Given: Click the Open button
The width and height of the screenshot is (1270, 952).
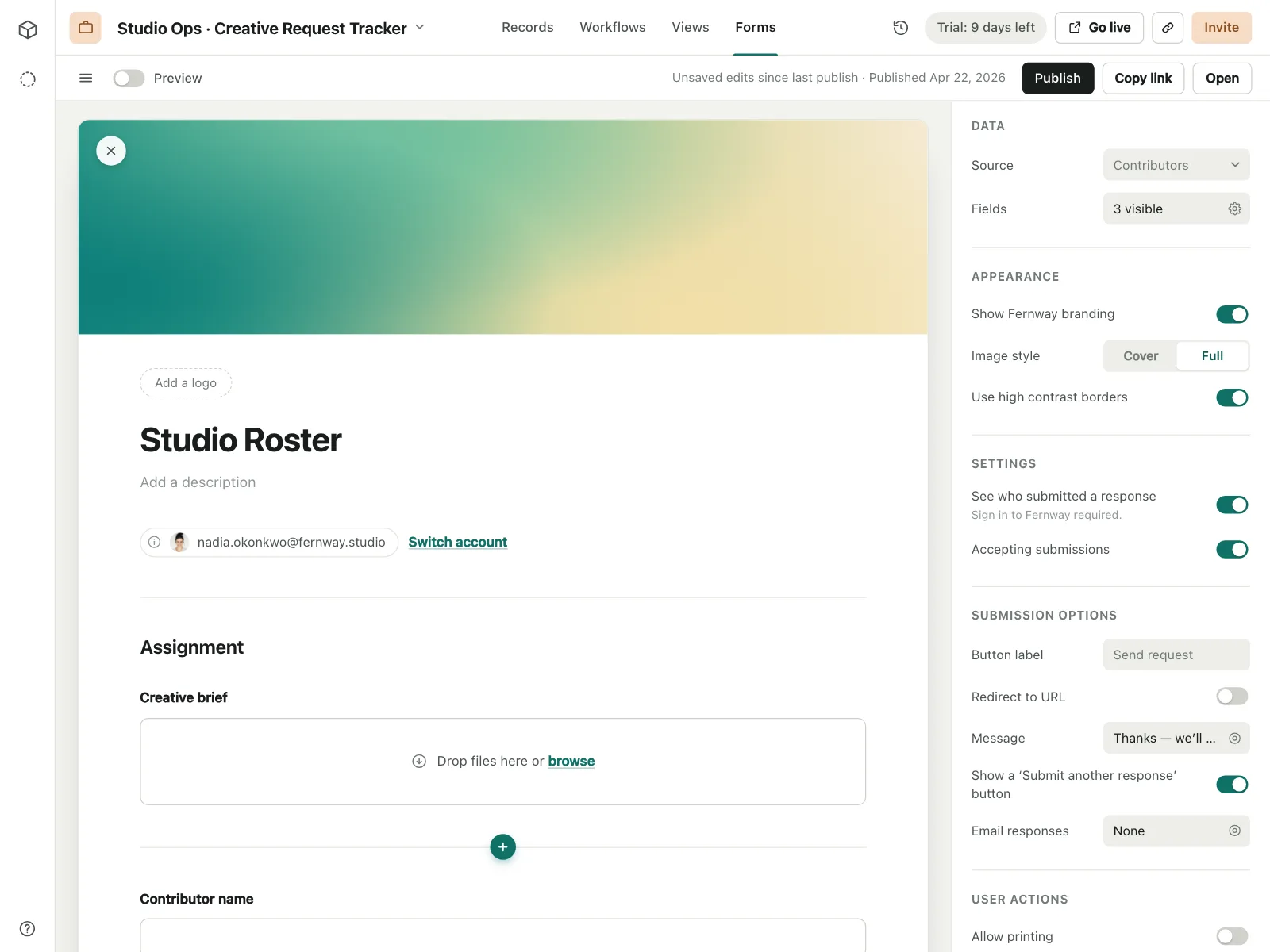Looking at the screenshot, I should point(1222,79).
